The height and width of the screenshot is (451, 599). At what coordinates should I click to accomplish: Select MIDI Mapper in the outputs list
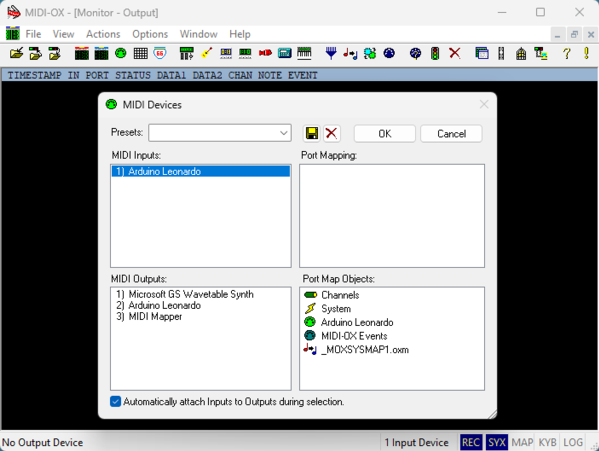coord(149,317)
